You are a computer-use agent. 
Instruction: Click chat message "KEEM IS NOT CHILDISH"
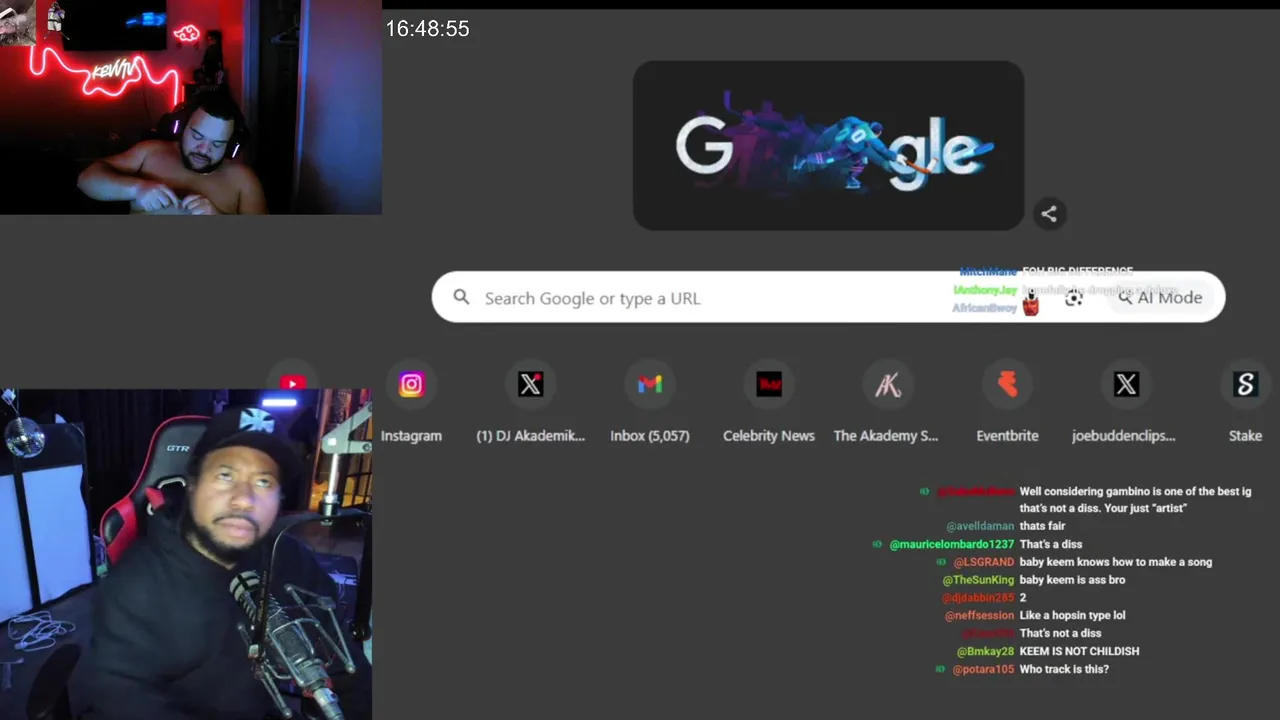click(1079, 651)
